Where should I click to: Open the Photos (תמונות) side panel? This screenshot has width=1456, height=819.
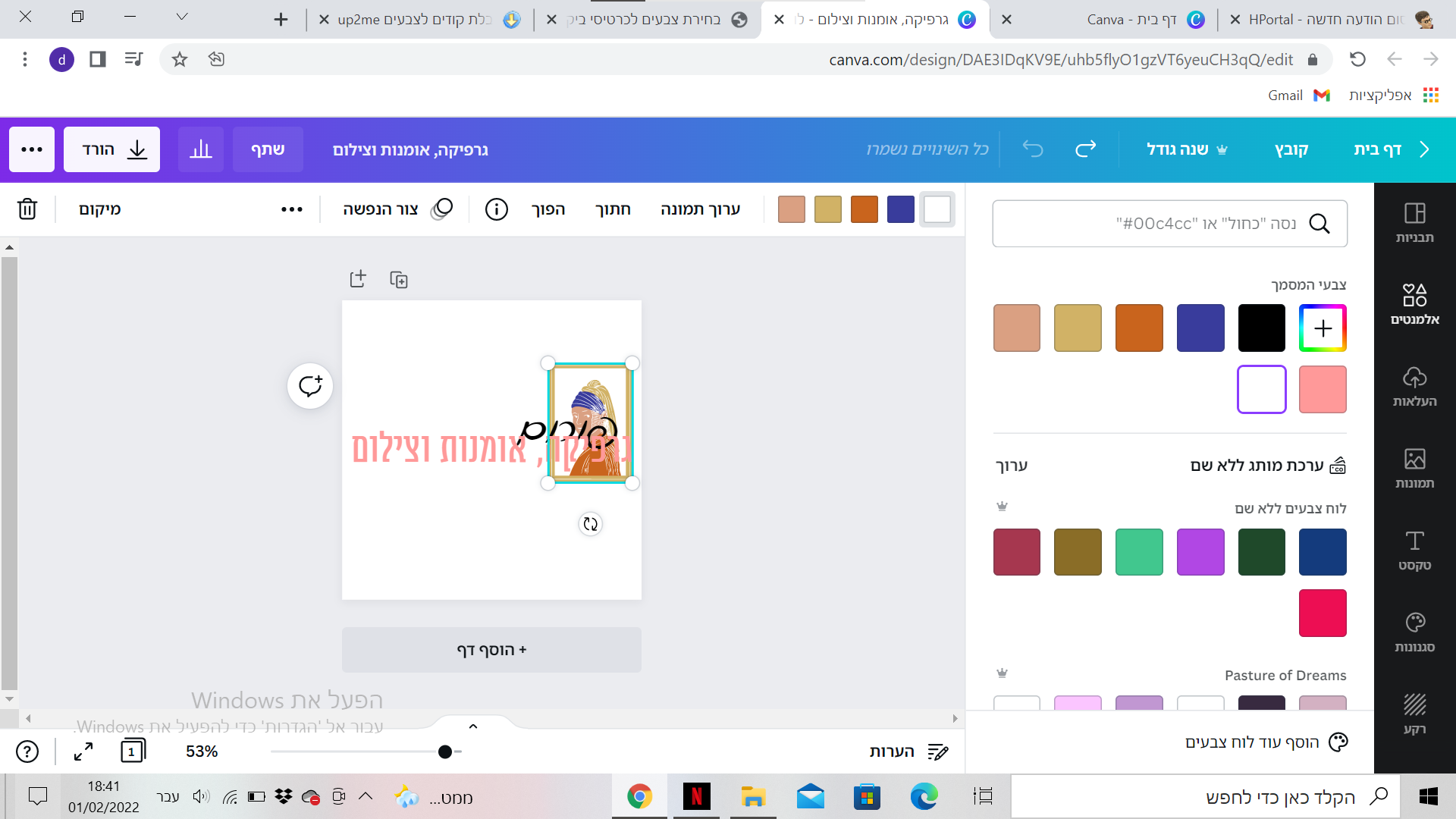click(1414, 468)
